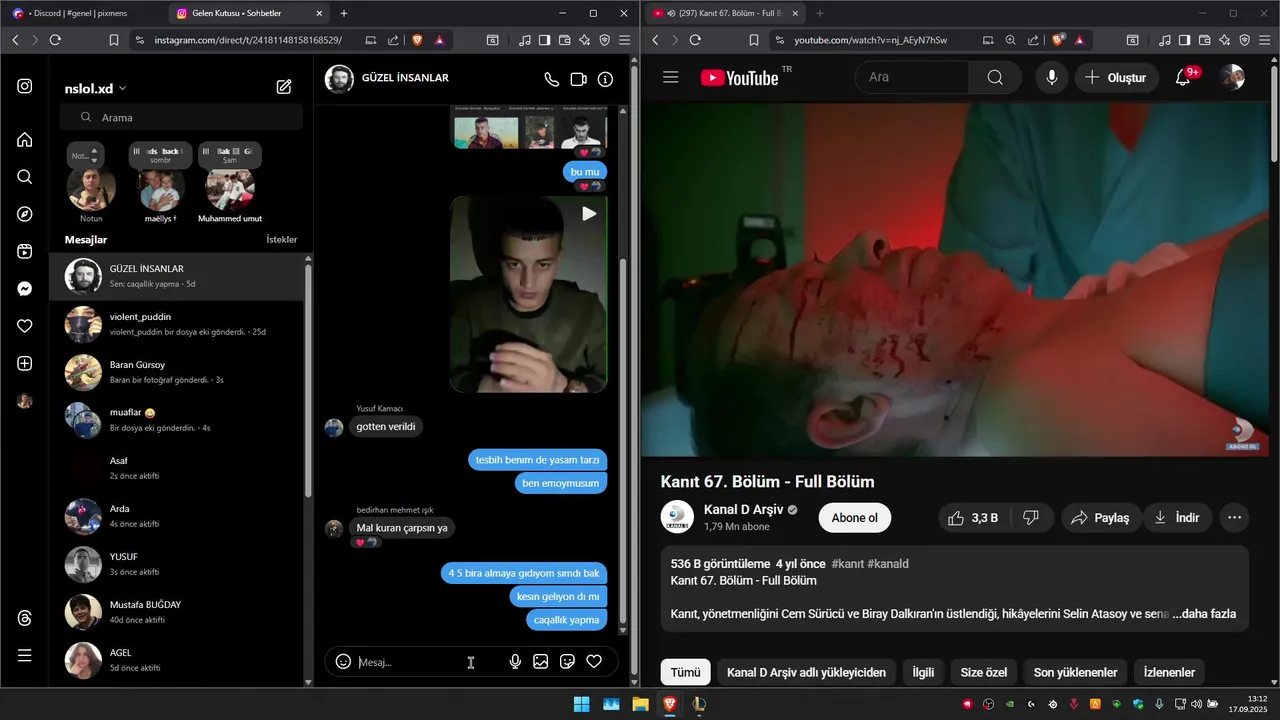Viewport: 1280px width, 720px height.
Task: Compose a new Instagram message
Action: click(x=284, y=87)
